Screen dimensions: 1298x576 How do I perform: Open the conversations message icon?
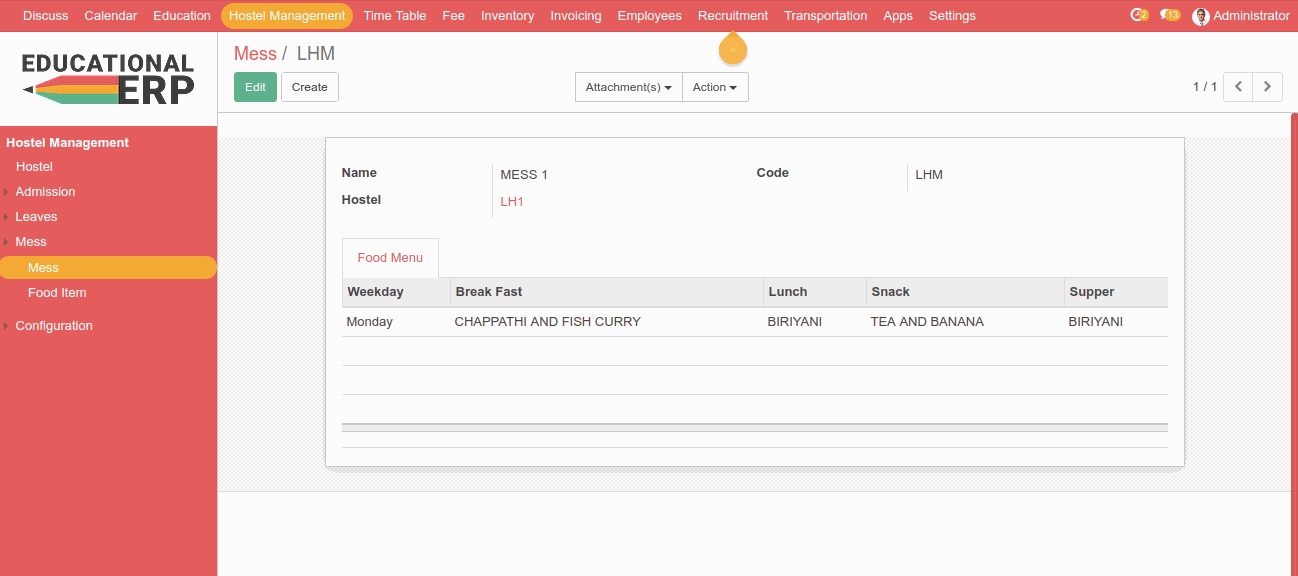[1169, 15]
